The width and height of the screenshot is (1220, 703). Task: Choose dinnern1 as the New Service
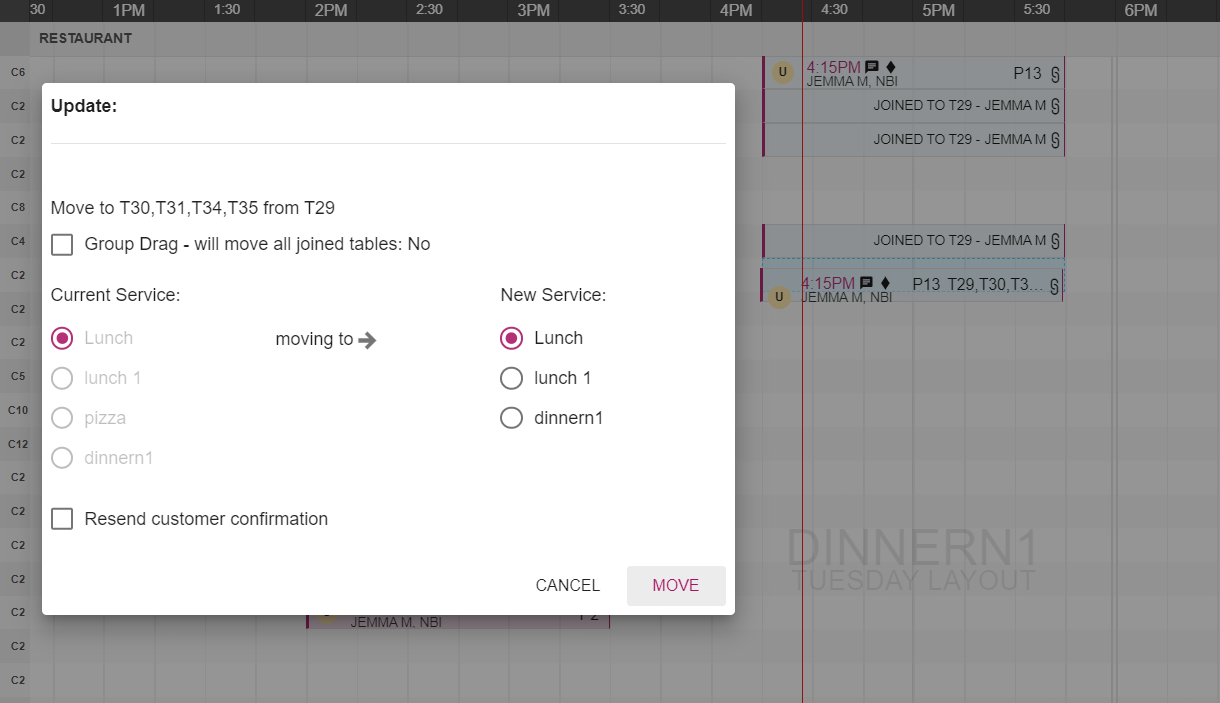(511, 418)
